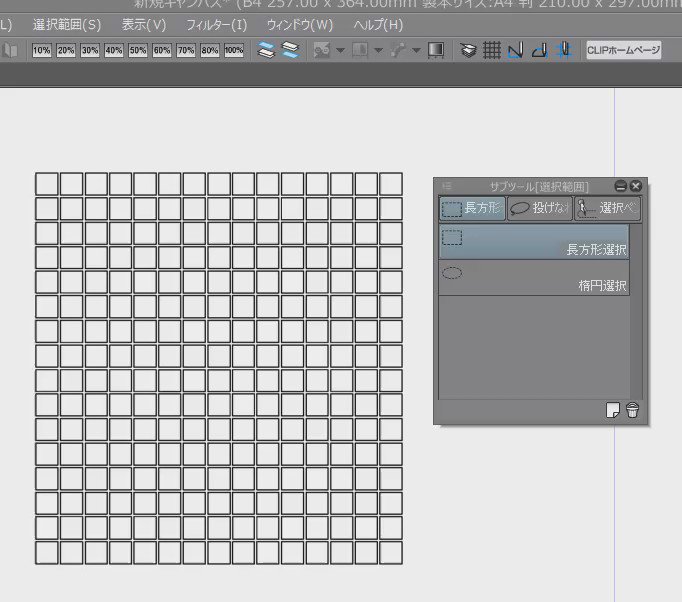Toggle snap to ruler icon
This screenshot has height=602, width=682.
pyautogui.click(x=516, y=50)
